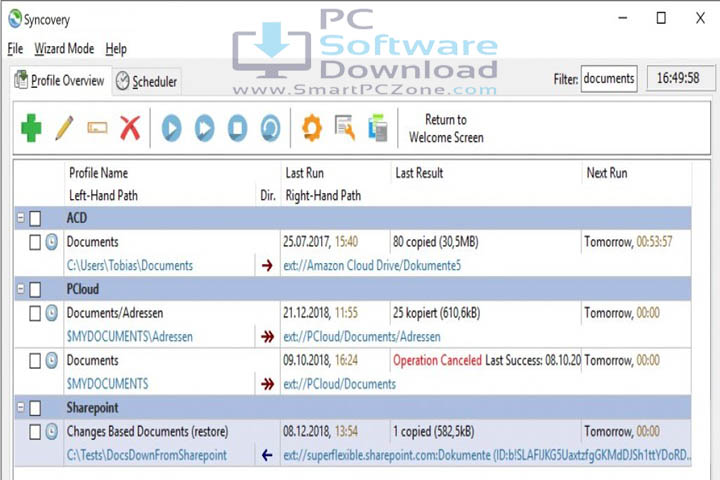Open the File menu
This screenshot has height=480, width=720.
pos(15,48)
